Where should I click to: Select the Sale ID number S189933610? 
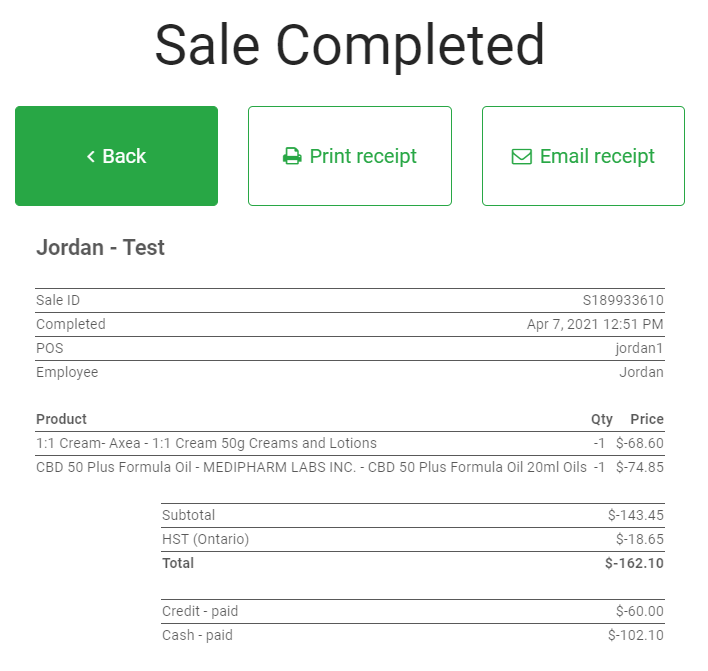point(623,300)
